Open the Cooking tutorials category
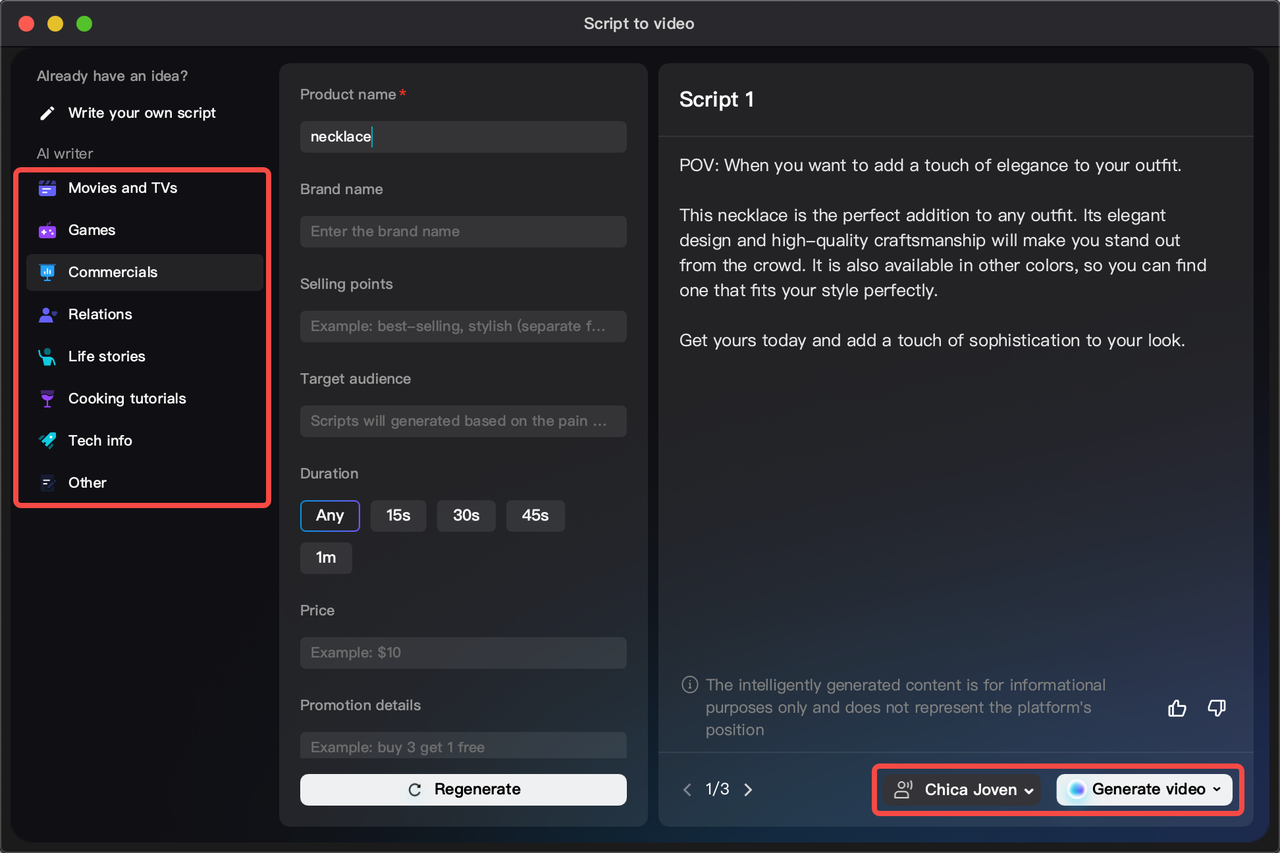The width and height of the screenshot is (1280, 853). coord(127,398)
